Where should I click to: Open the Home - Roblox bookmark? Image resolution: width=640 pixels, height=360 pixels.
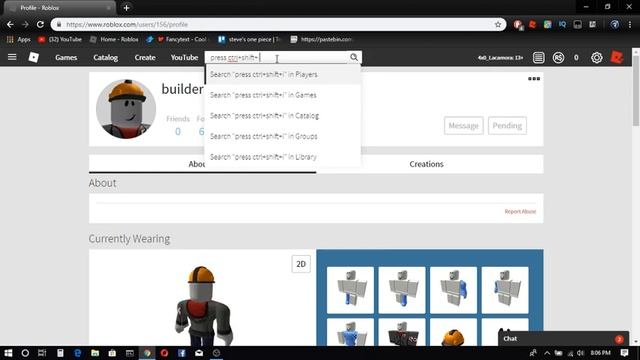coord(114,39)
